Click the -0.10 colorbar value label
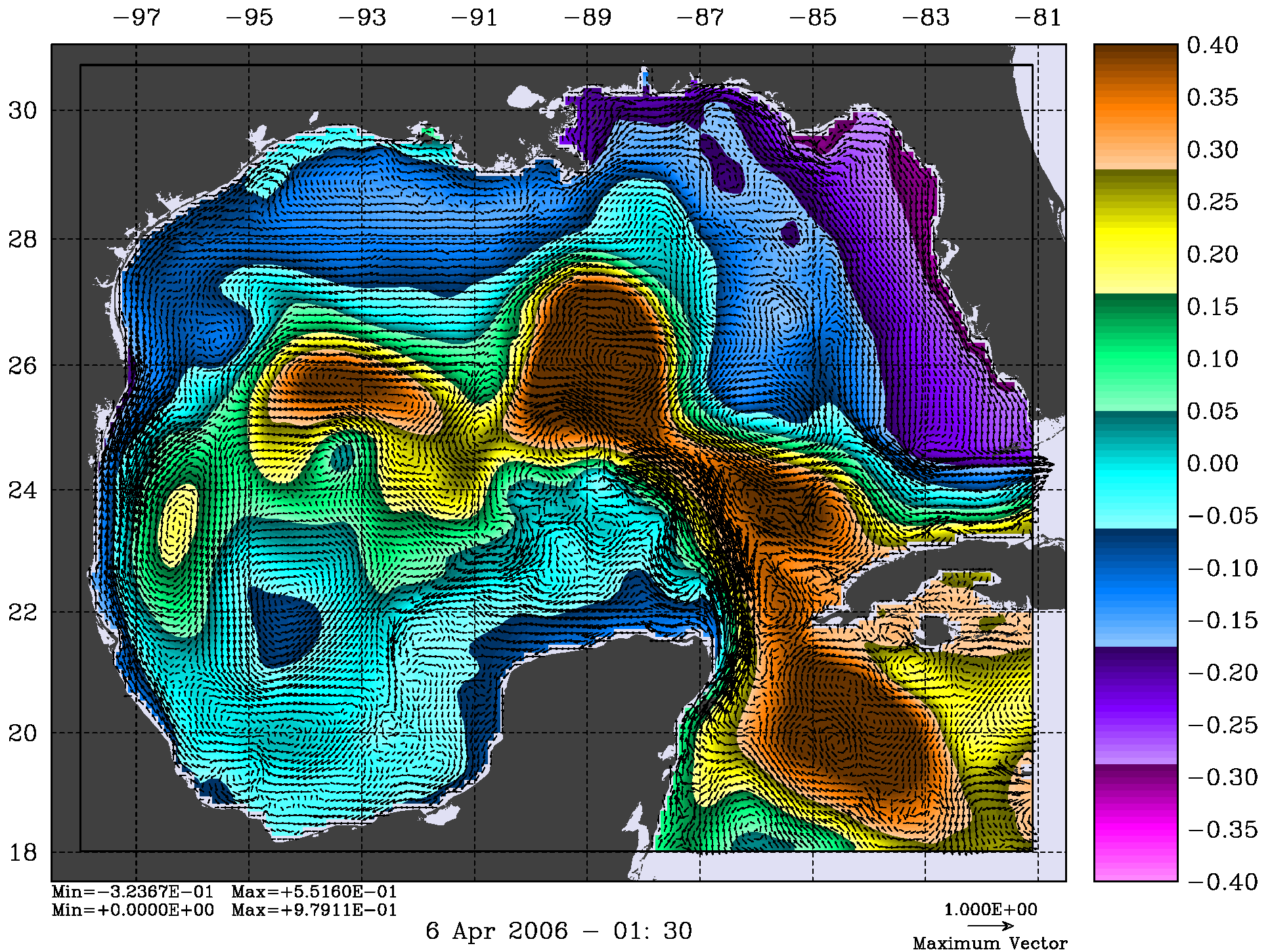The width and height of the screenshot is (1270, 952). point(1223,568)
